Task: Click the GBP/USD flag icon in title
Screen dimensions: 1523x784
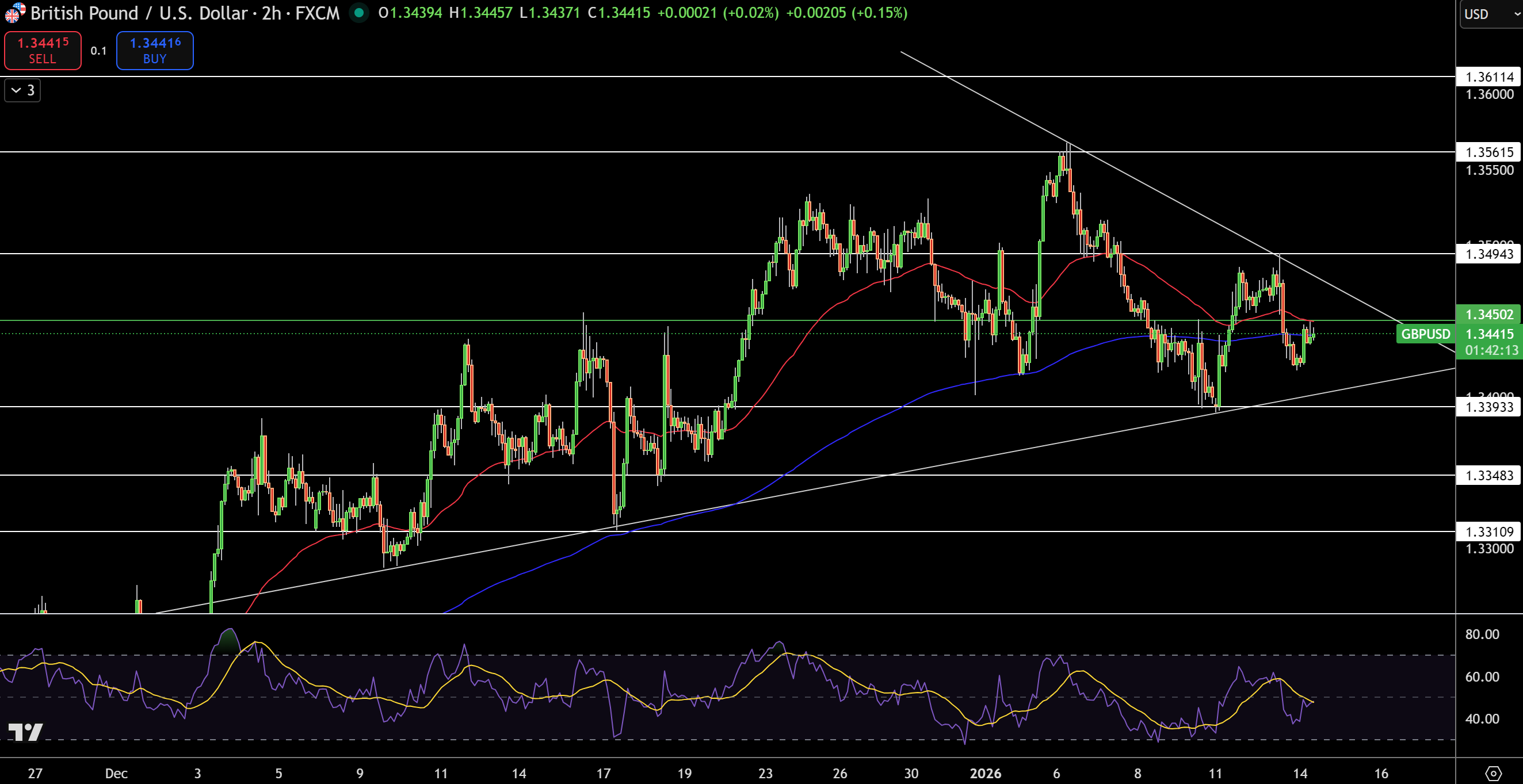Action: [x=14, y=13]
